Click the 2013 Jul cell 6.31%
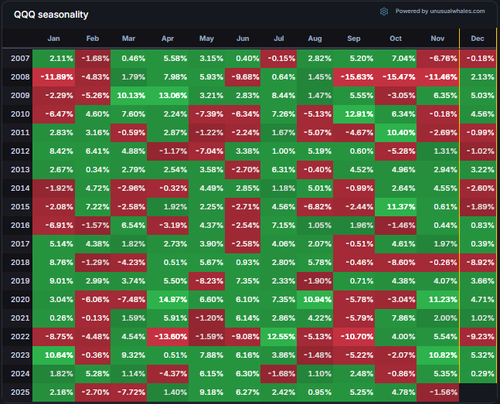 (279, 170)
